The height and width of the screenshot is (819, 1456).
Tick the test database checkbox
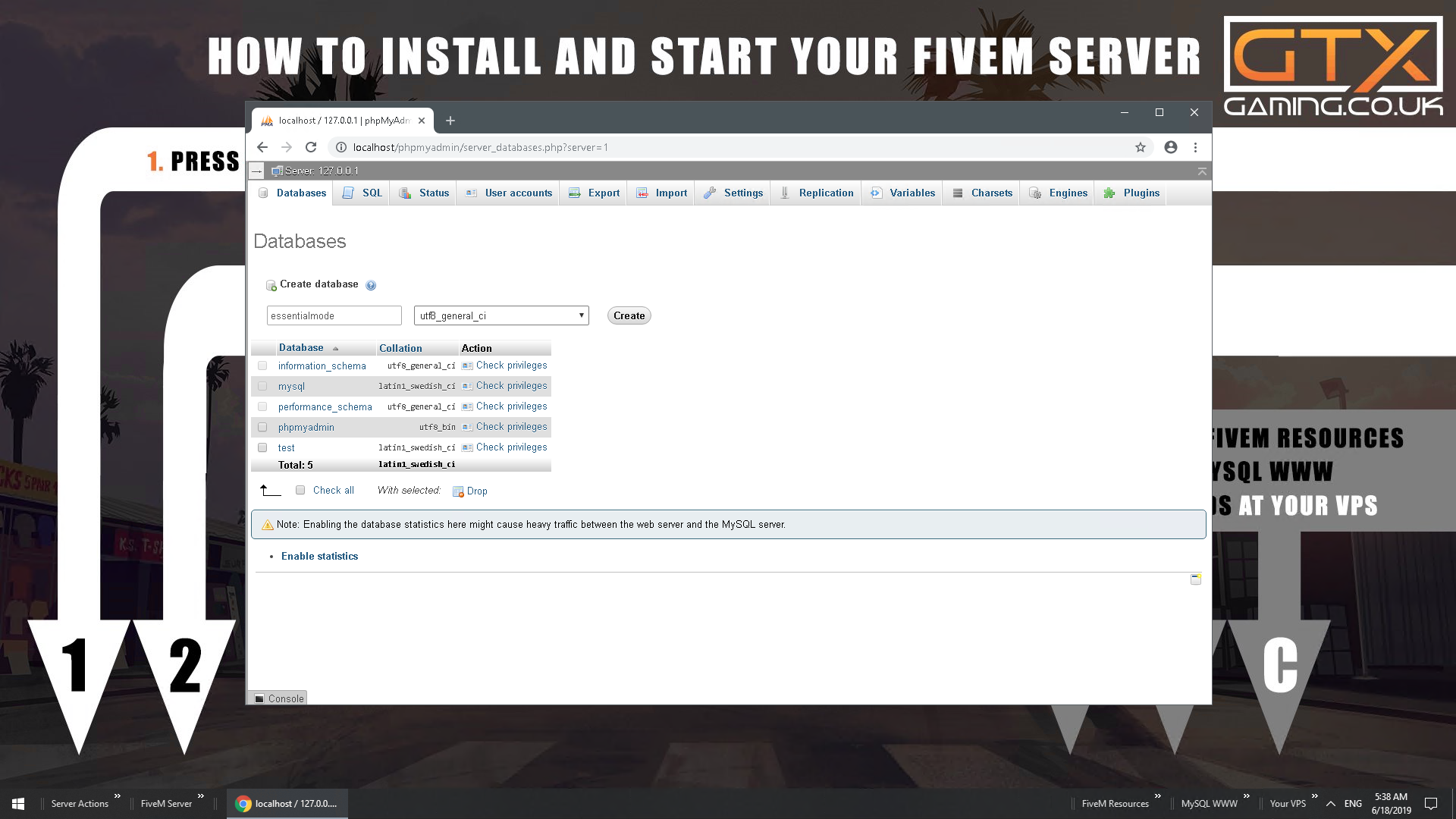click(262, 447)
